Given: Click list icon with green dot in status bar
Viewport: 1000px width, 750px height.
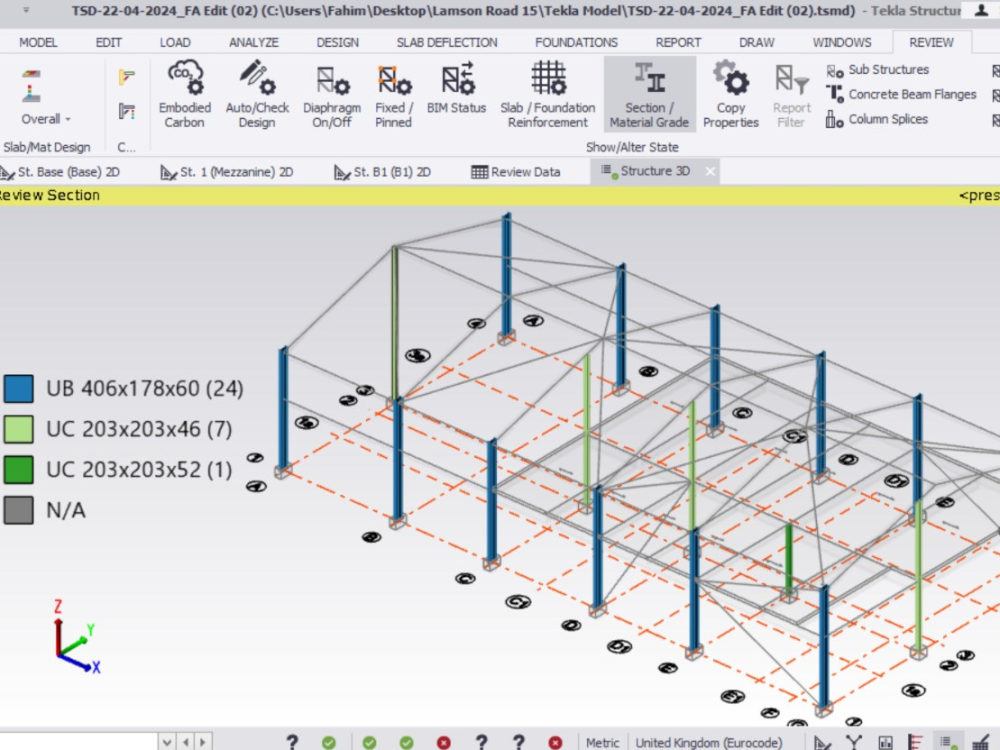Looking at the screenshot, I should (947, 742).
